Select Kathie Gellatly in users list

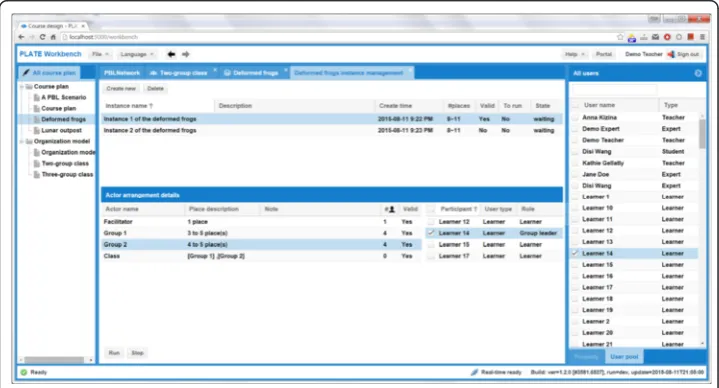pos(635,163)
